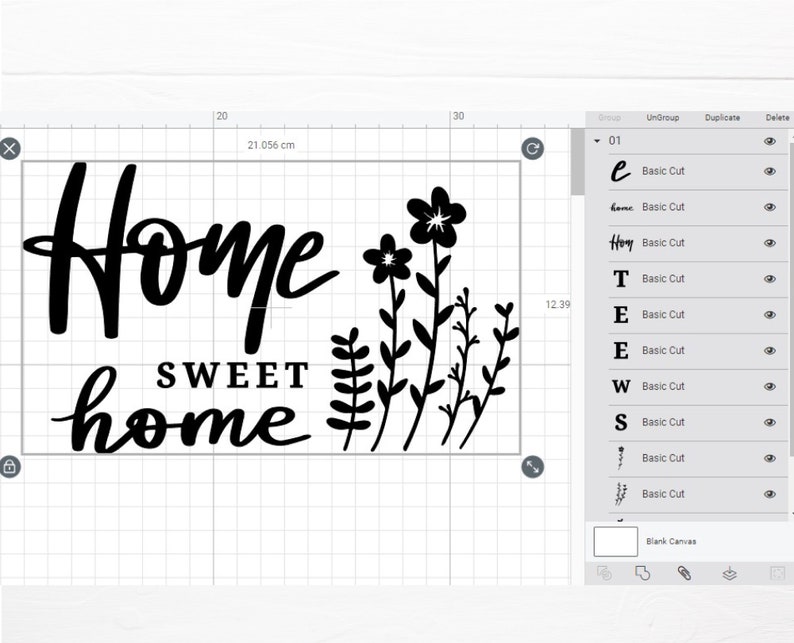Select the branch sprig layer thumbnail
This screenshot has width=794, height=643.
621,494
